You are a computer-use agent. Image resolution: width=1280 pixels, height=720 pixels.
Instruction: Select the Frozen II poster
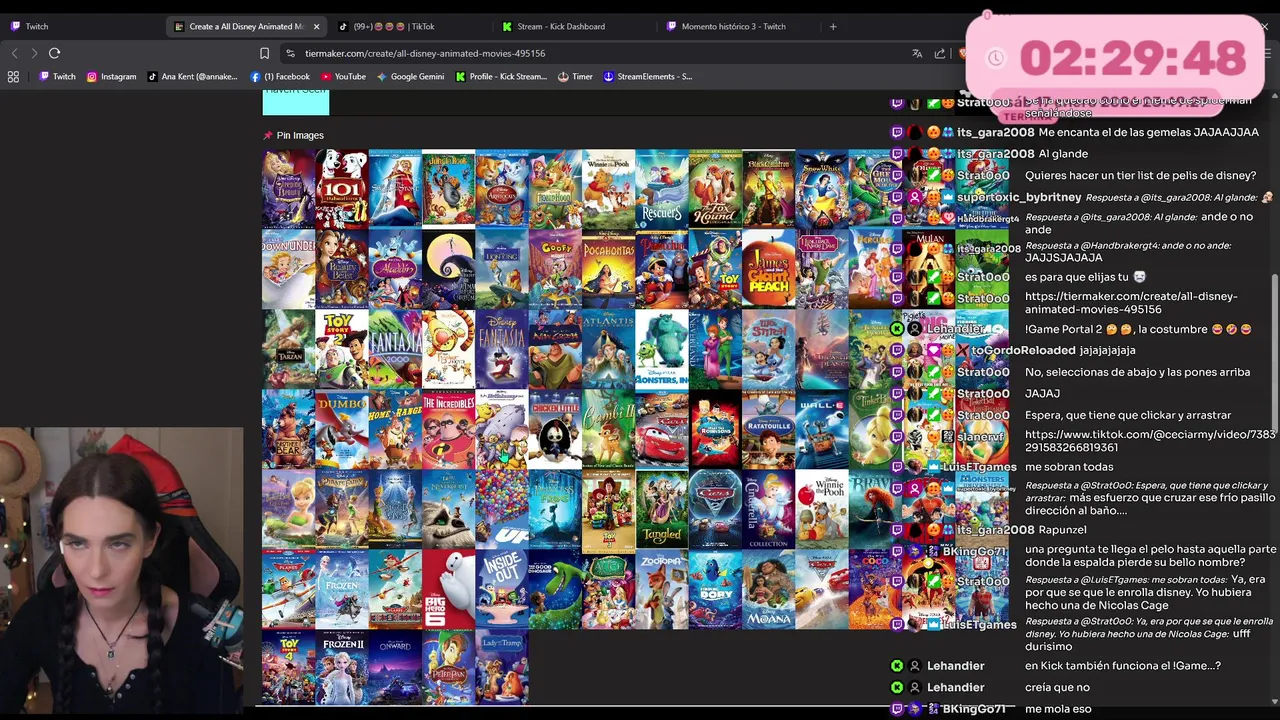click(342, 668)
